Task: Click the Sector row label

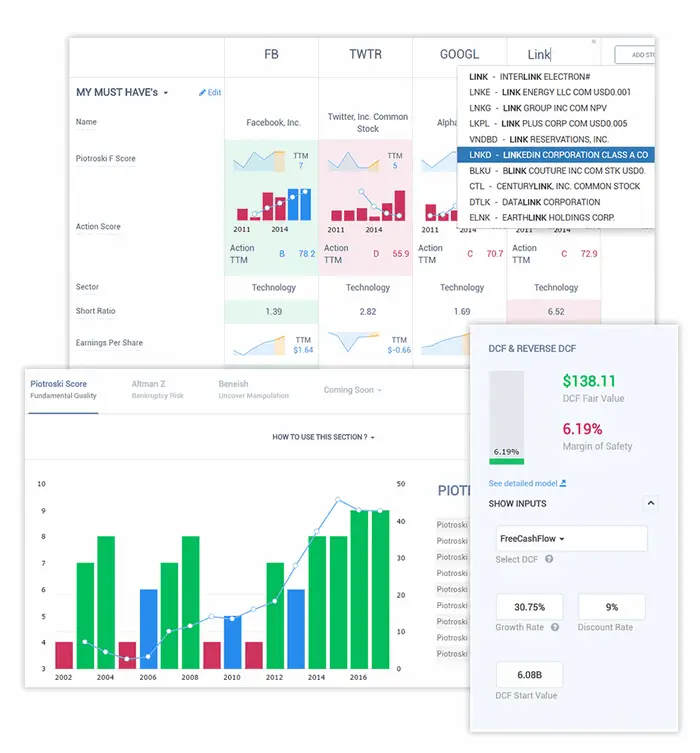Action: [x=87, y=287]
